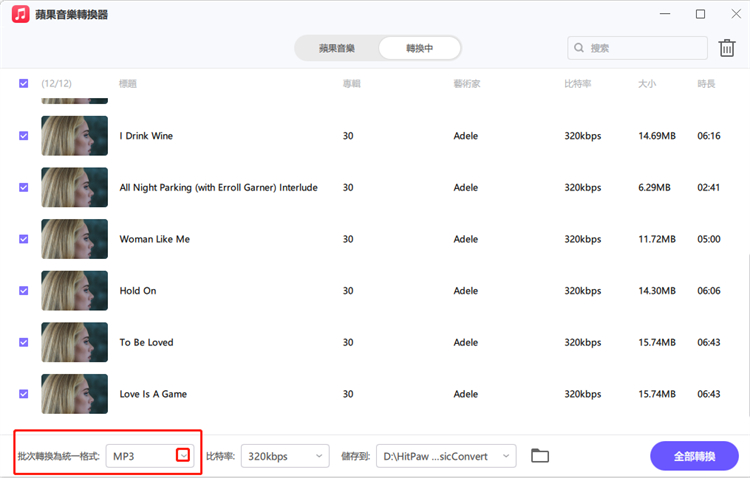Click the 搜索 search input field
The width and height of the screenshot is (750, 478).
tap(637, 48)
